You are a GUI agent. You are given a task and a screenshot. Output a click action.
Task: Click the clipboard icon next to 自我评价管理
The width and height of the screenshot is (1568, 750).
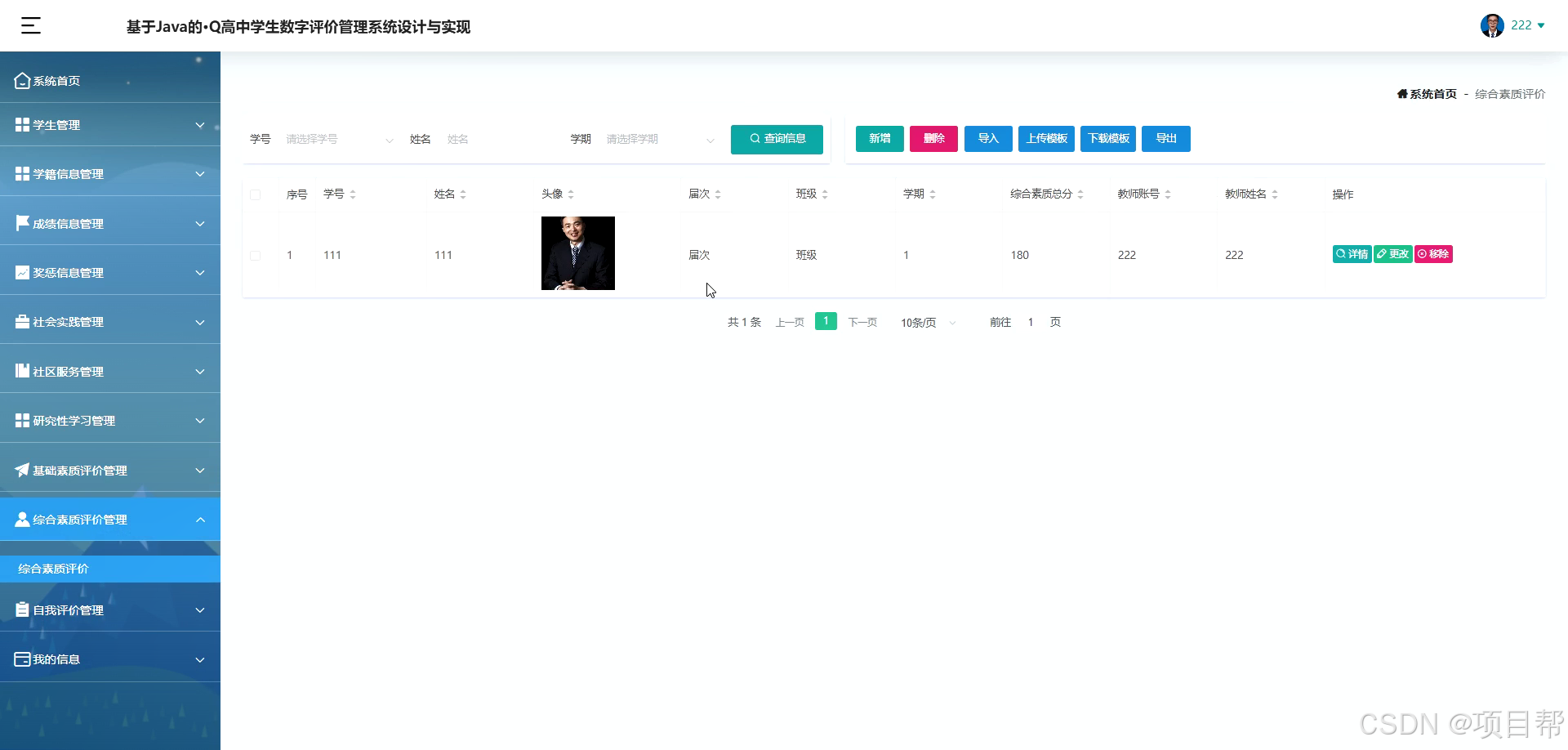coord(23,610)
